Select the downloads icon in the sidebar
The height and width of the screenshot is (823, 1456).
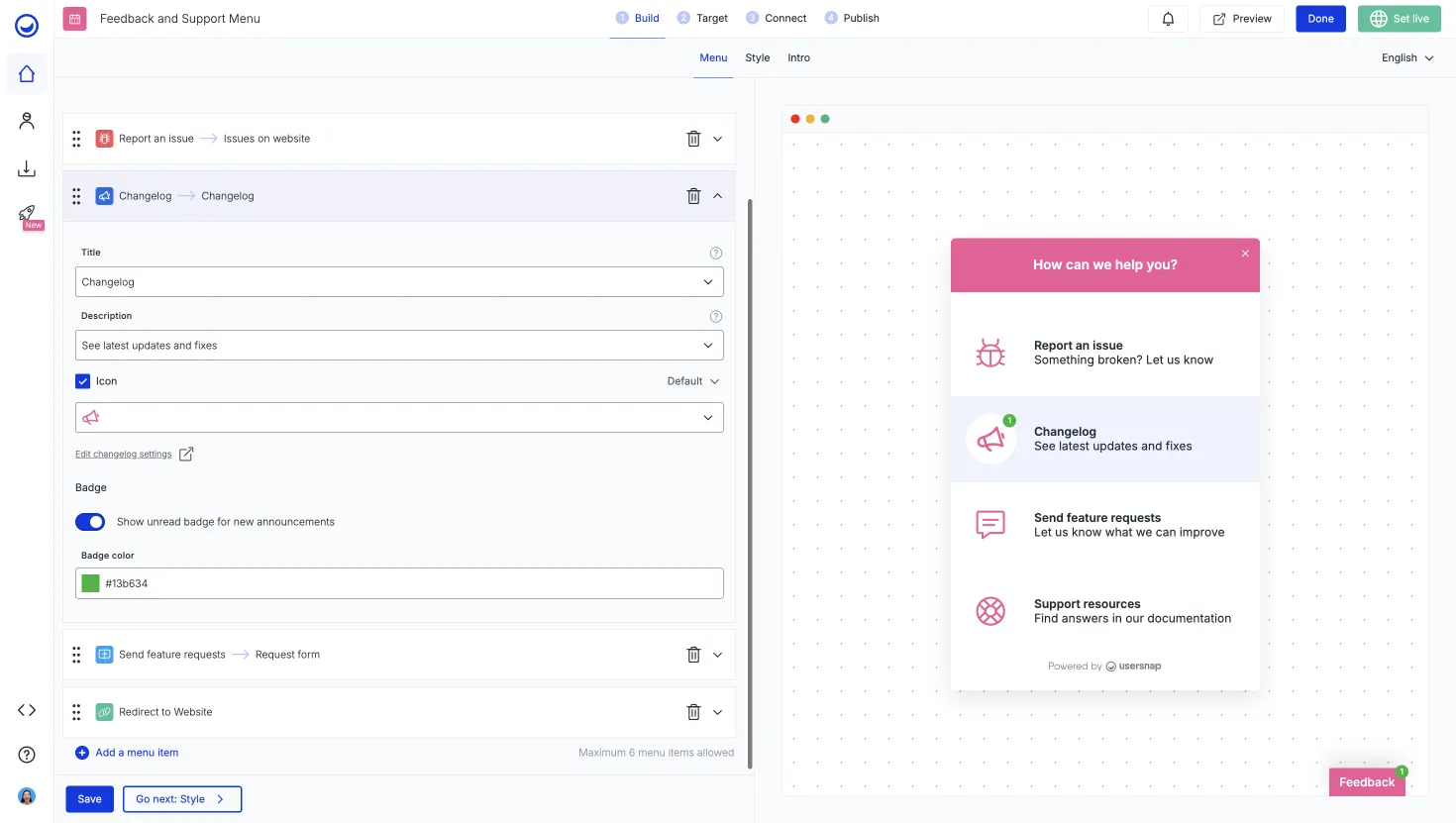tap(26, 168)
